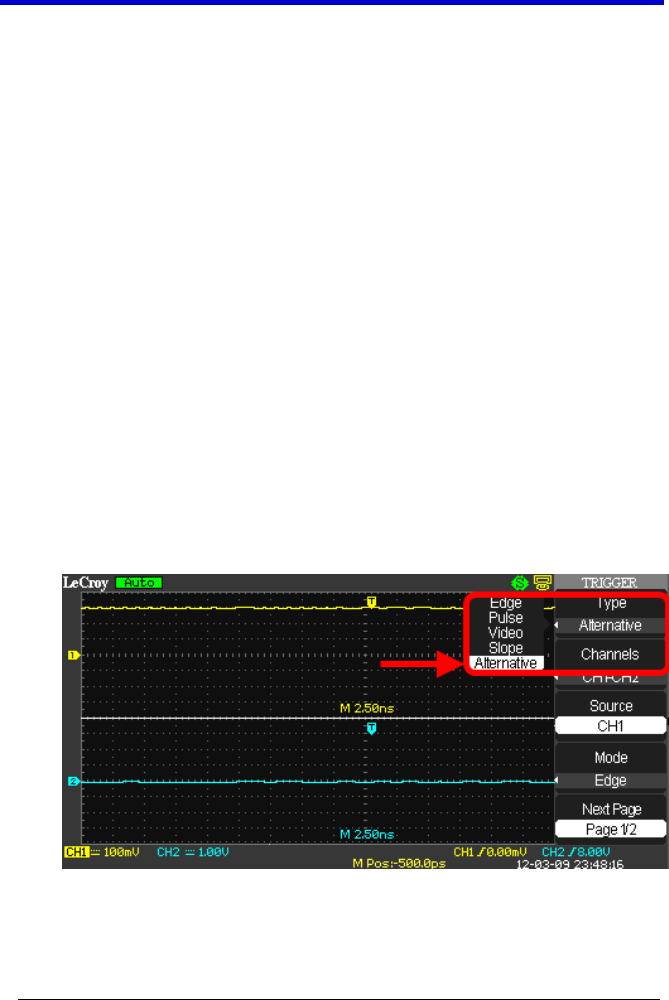Screen dimensions: 669x1000
Task: Choose Video from the trigger type list
Action: point(506,633)
